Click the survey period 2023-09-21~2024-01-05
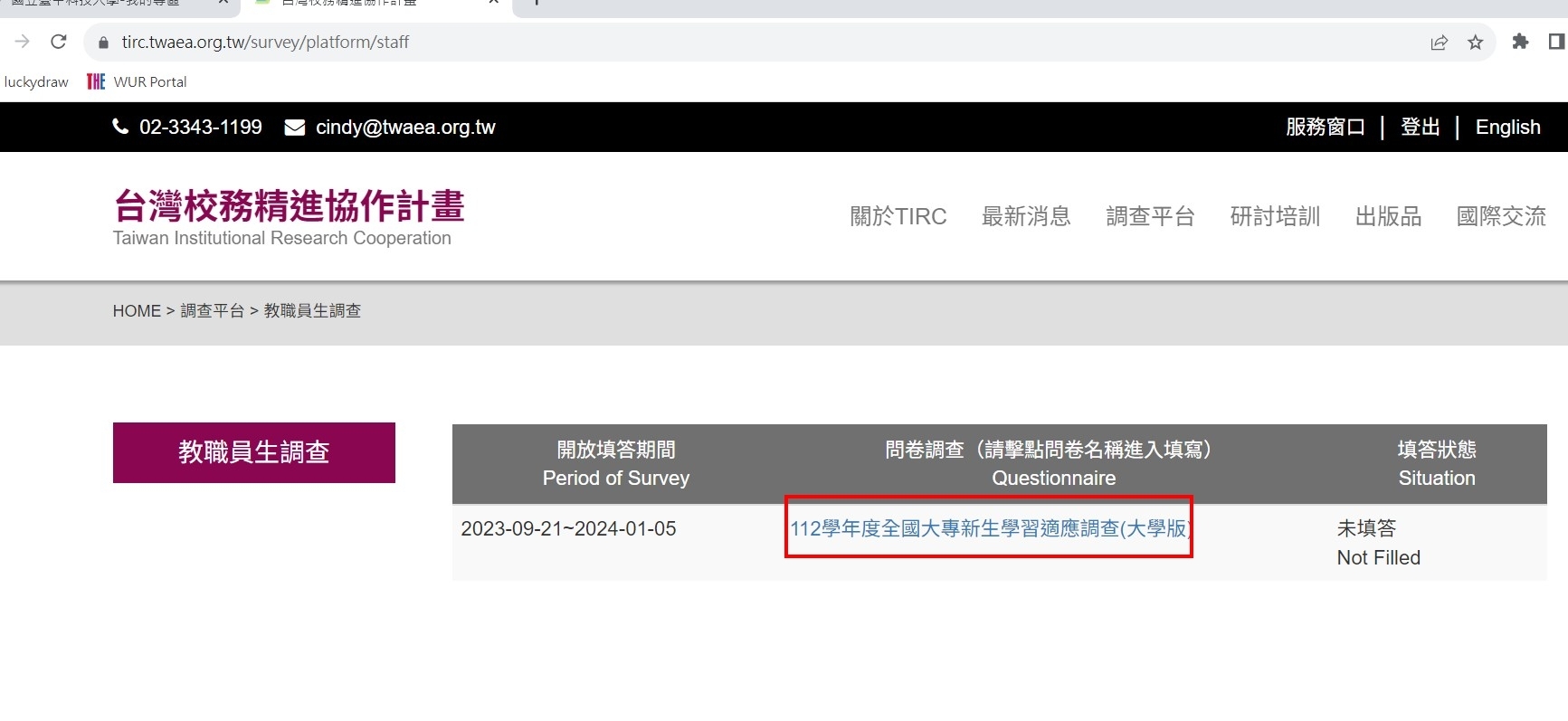The height and width of the screenshot is (721, 1568). [x=568, y=529]
